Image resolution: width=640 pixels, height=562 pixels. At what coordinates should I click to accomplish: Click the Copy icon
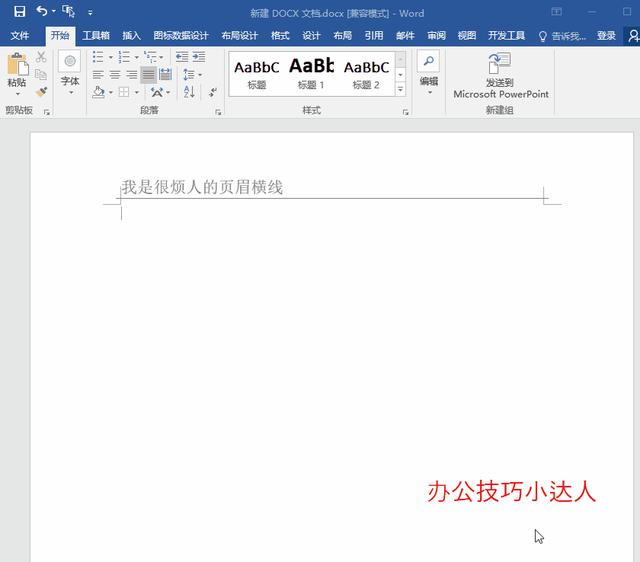[41, 74]
